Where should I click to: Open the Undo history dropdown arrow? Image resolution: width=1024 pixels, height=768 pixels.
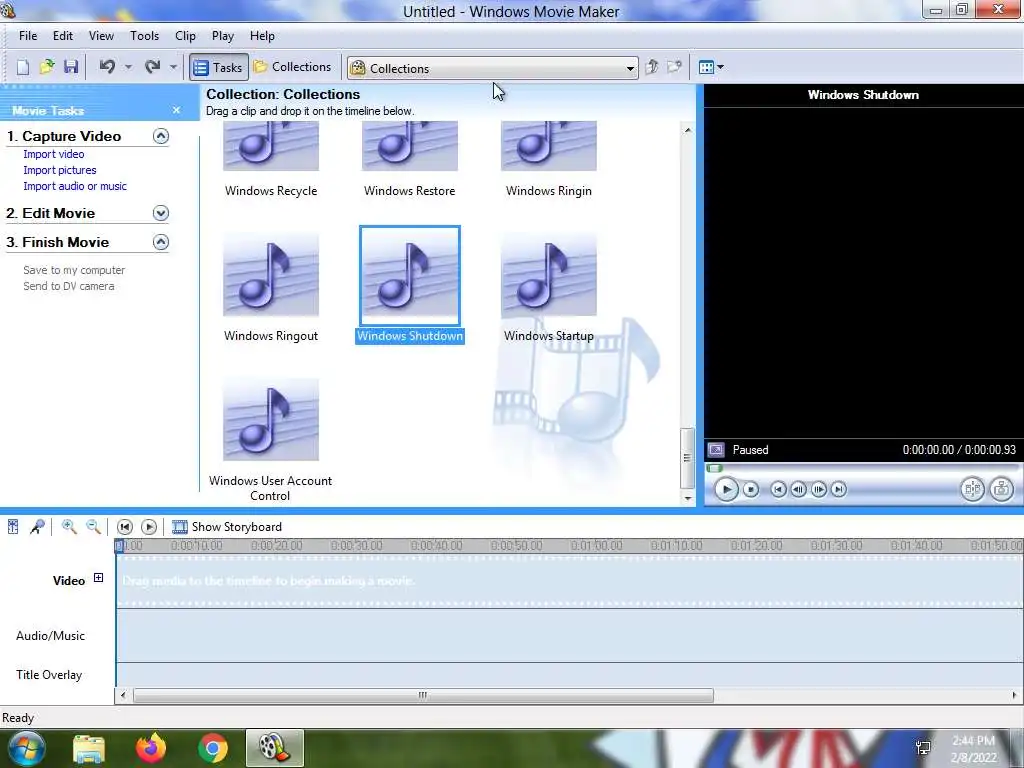click(x=129, y=67)
